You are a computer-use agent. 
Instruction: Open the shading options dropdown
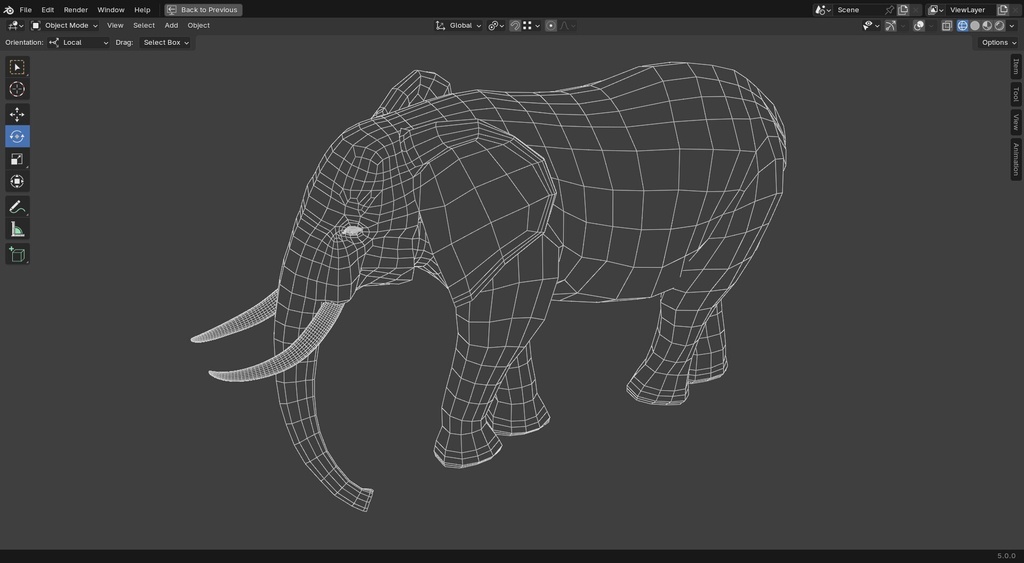tap(1013, 25)
